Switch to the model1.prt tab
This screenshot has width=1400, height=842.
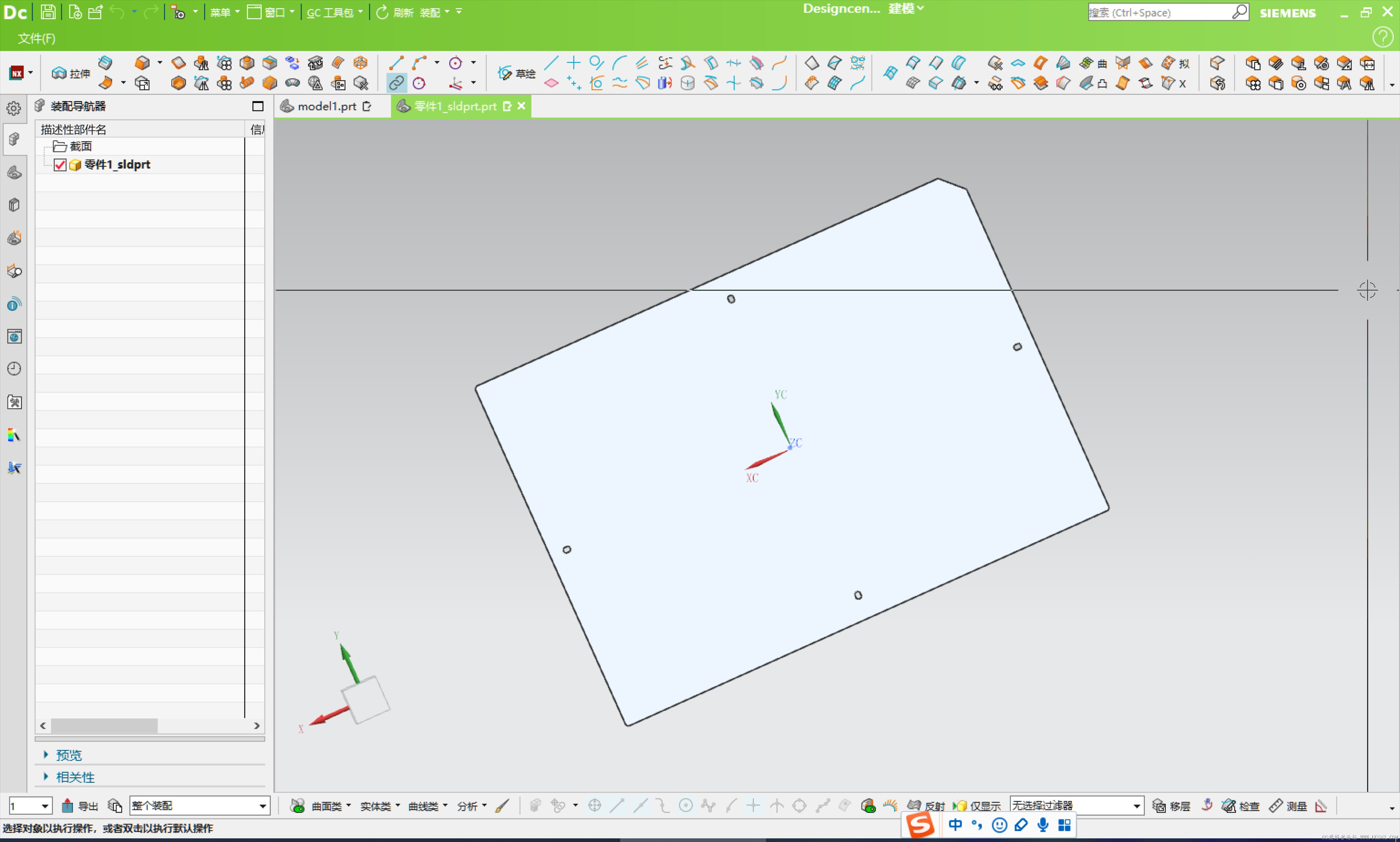coord(327,106)
